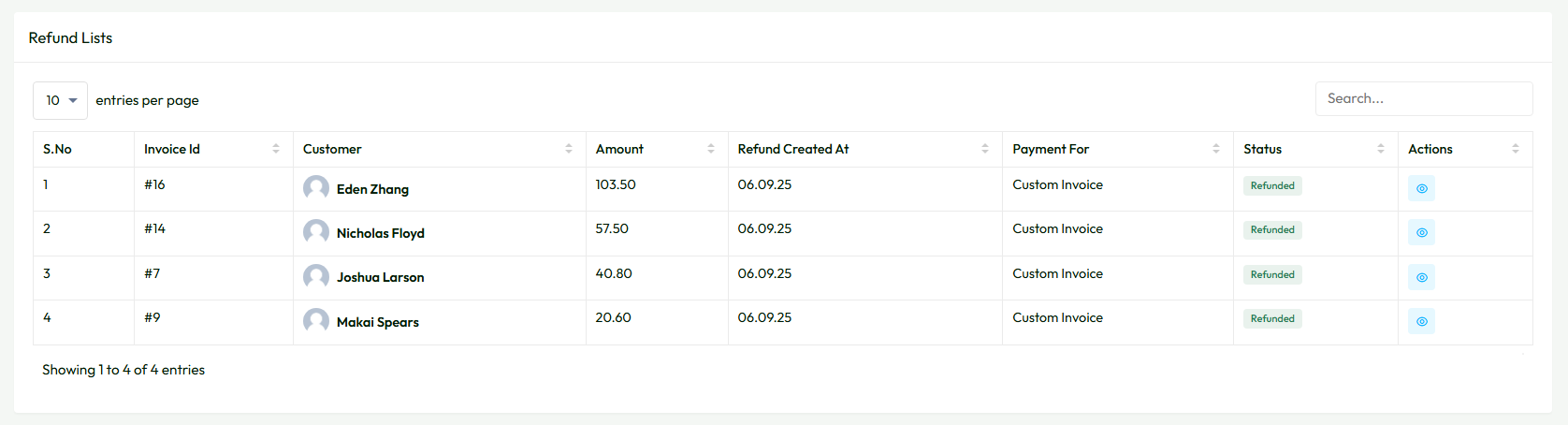Click Eden Zhang's avatar icon
The width and height of the screenshot is (1568, 425).
[x=316, y=188]
